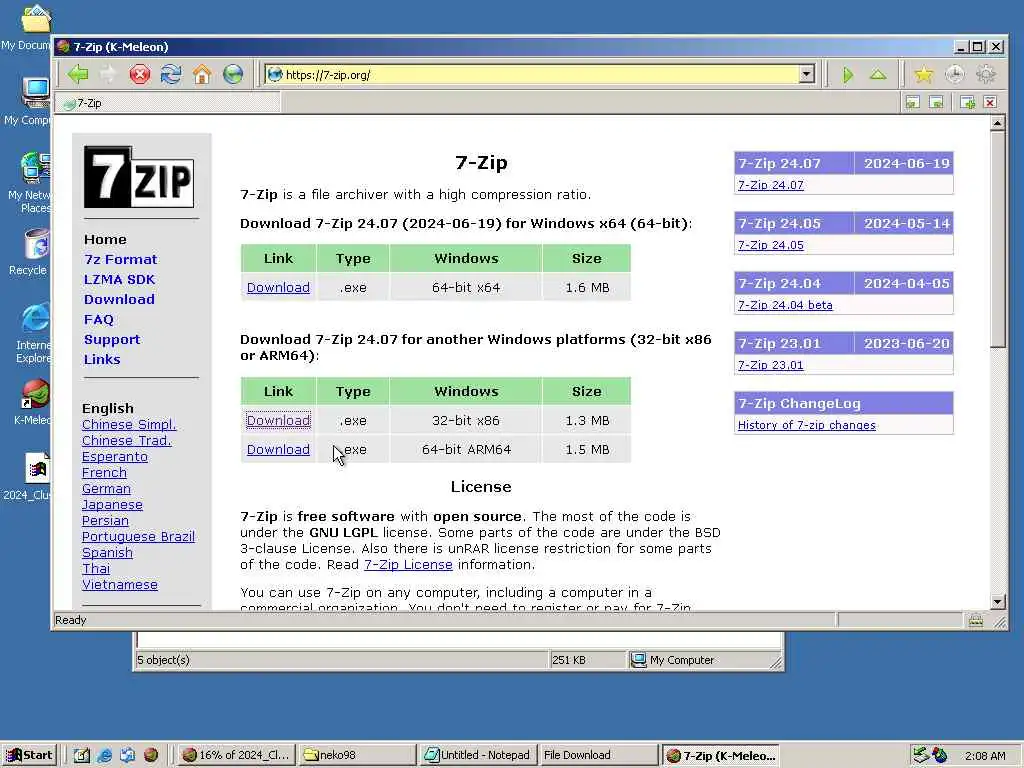Click the status bar icon at right
1024x768 pixels.
tap(976, 620)
